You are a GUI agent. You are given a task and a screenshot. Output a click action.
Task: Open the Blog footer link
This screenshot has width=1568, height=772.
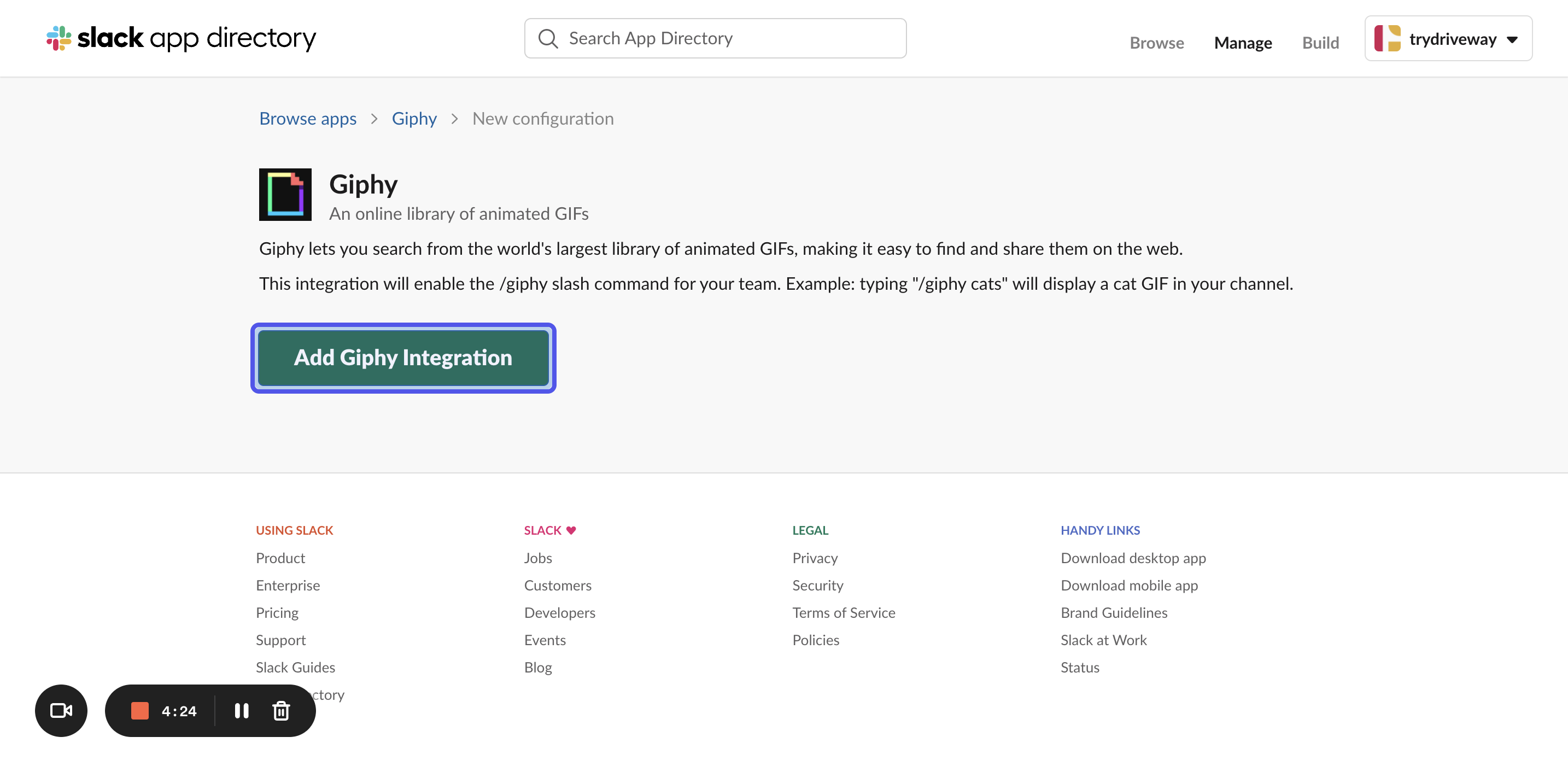(538, 667)
